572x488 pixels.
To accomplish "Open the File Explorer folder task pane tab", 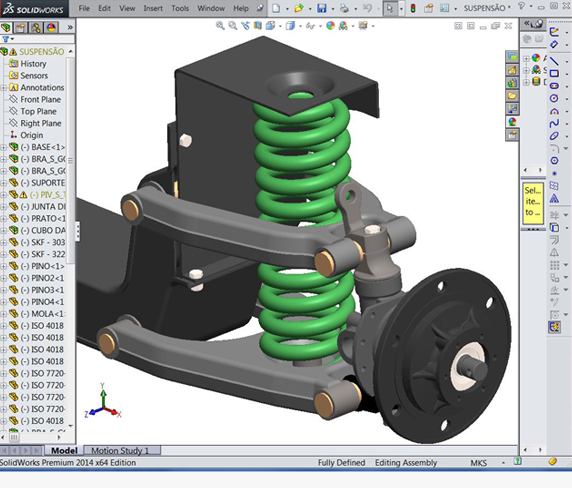I will tap(512, 96).
